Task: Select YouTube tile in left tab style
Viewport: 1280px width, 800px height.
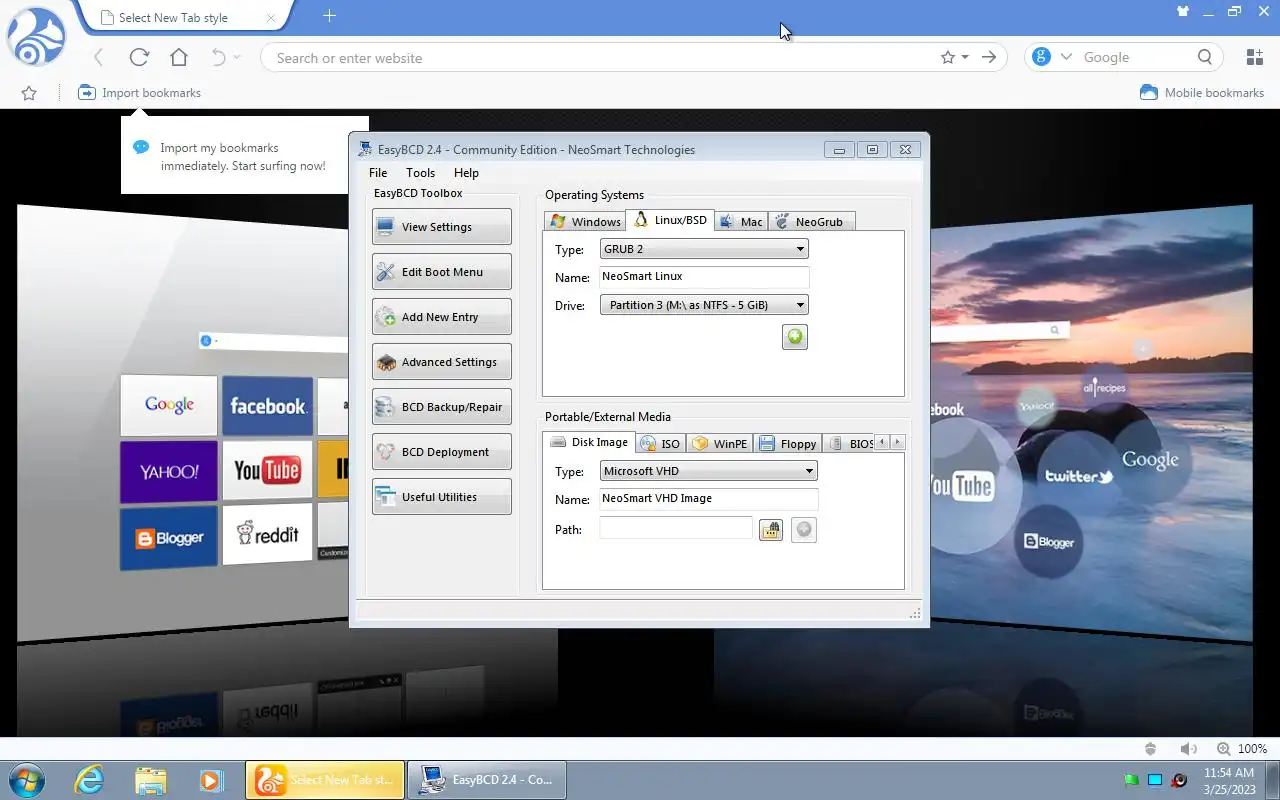Action: (267, 470)
